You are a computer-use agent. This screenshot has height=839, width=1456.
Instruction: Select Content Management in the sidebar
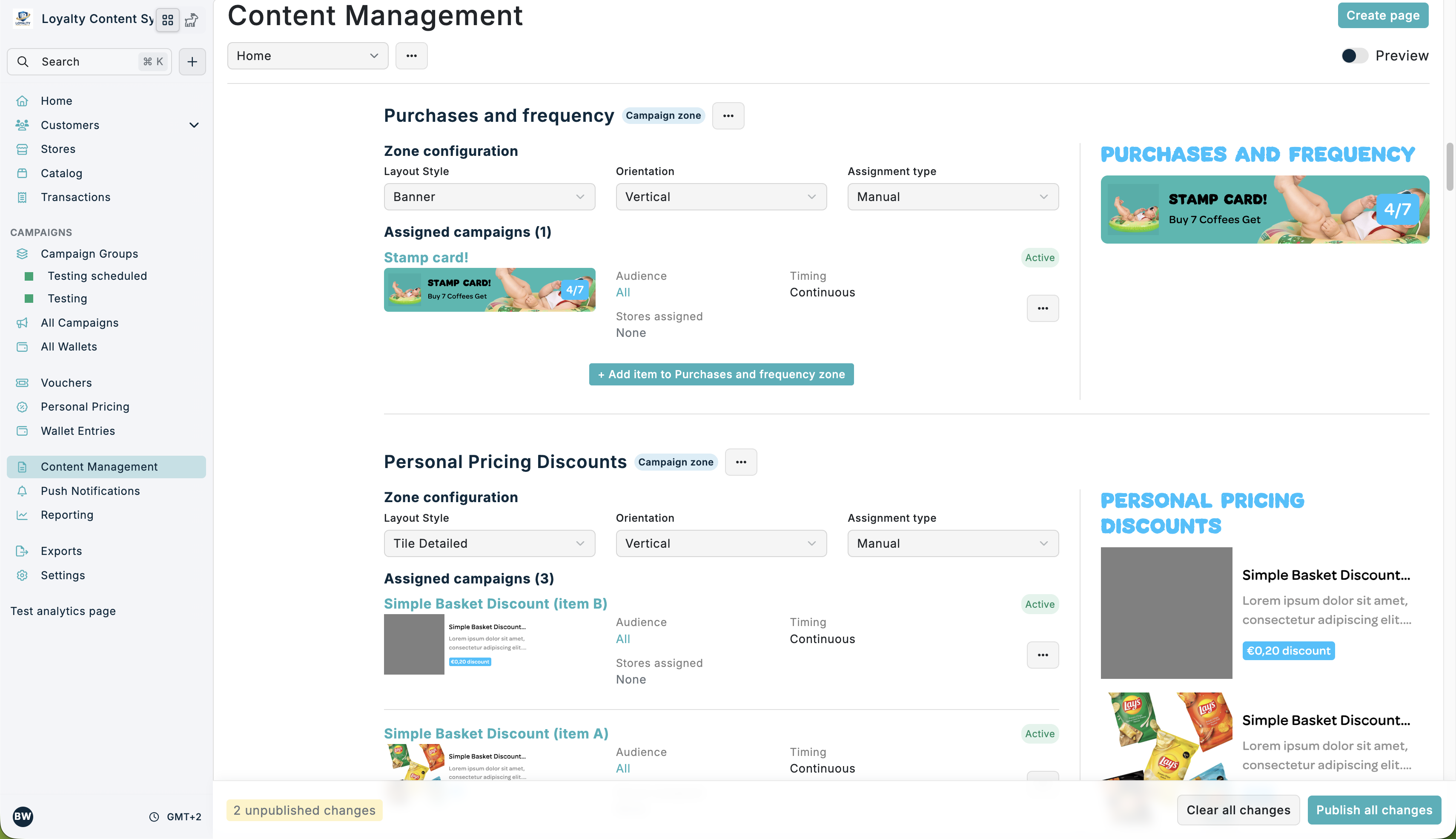[106, 467]
